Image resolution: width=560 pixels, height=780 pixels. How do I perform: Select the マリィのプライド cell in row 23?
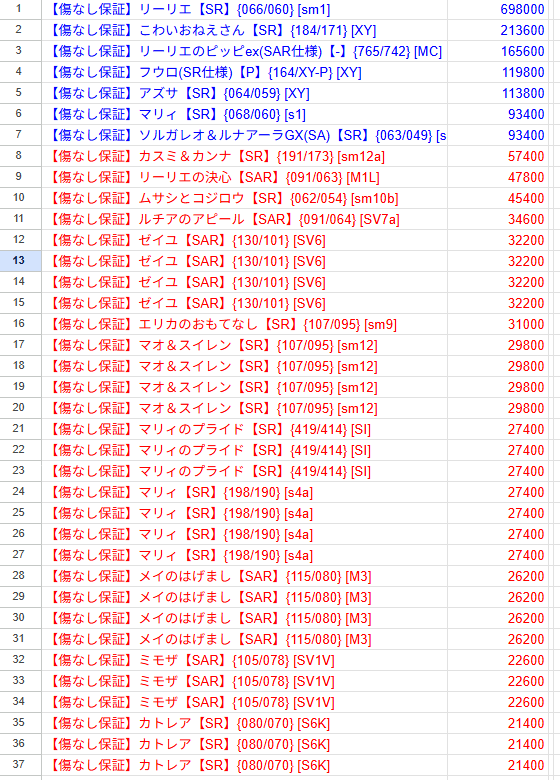[244, 471]
